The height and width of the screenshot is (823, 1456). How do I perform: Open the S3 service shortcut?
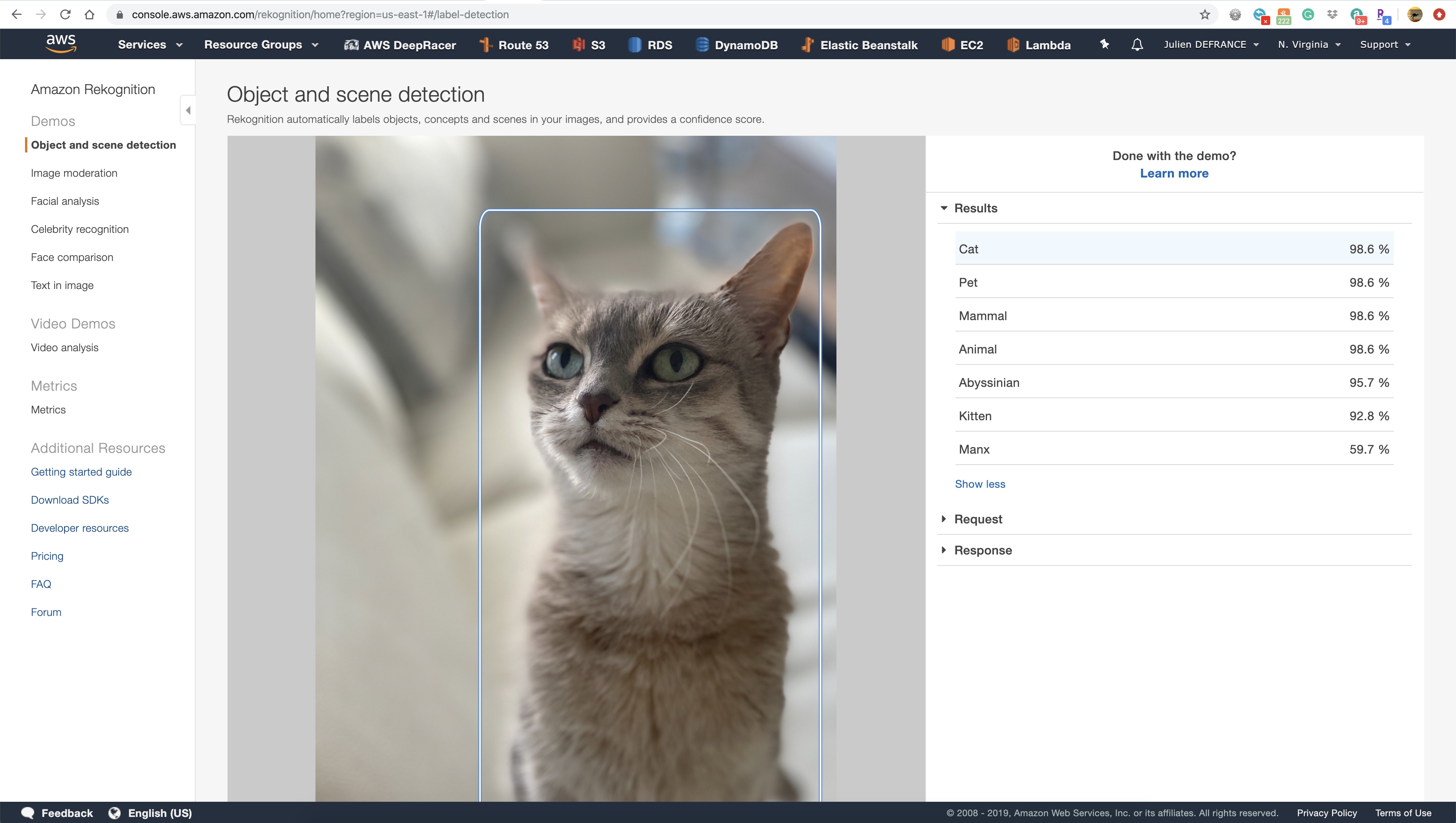point(589,45)
